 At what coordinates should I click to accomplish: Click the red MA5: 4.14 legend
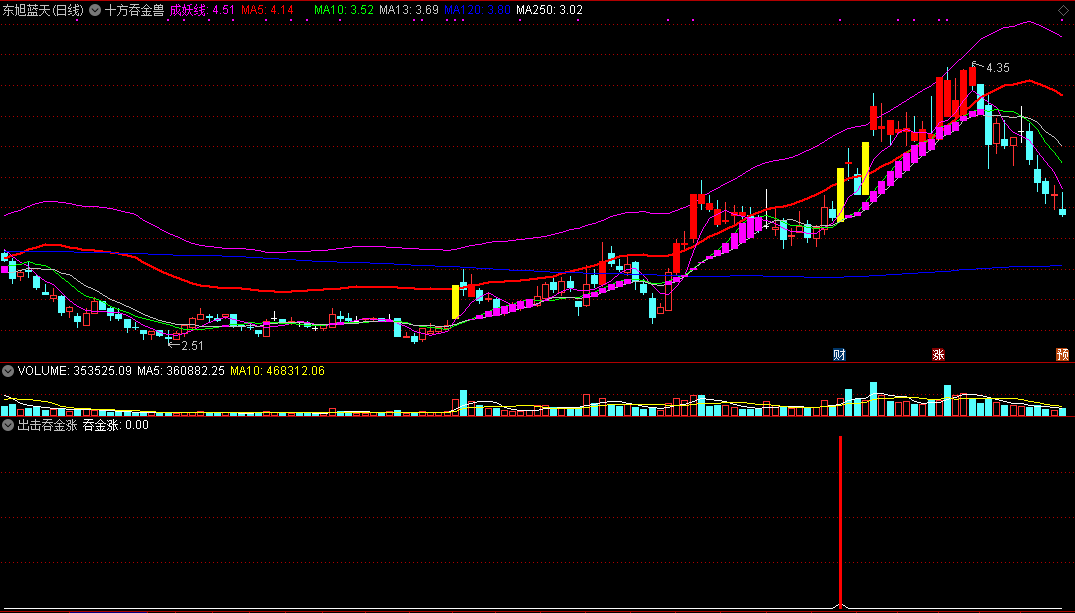pos(267,10)
